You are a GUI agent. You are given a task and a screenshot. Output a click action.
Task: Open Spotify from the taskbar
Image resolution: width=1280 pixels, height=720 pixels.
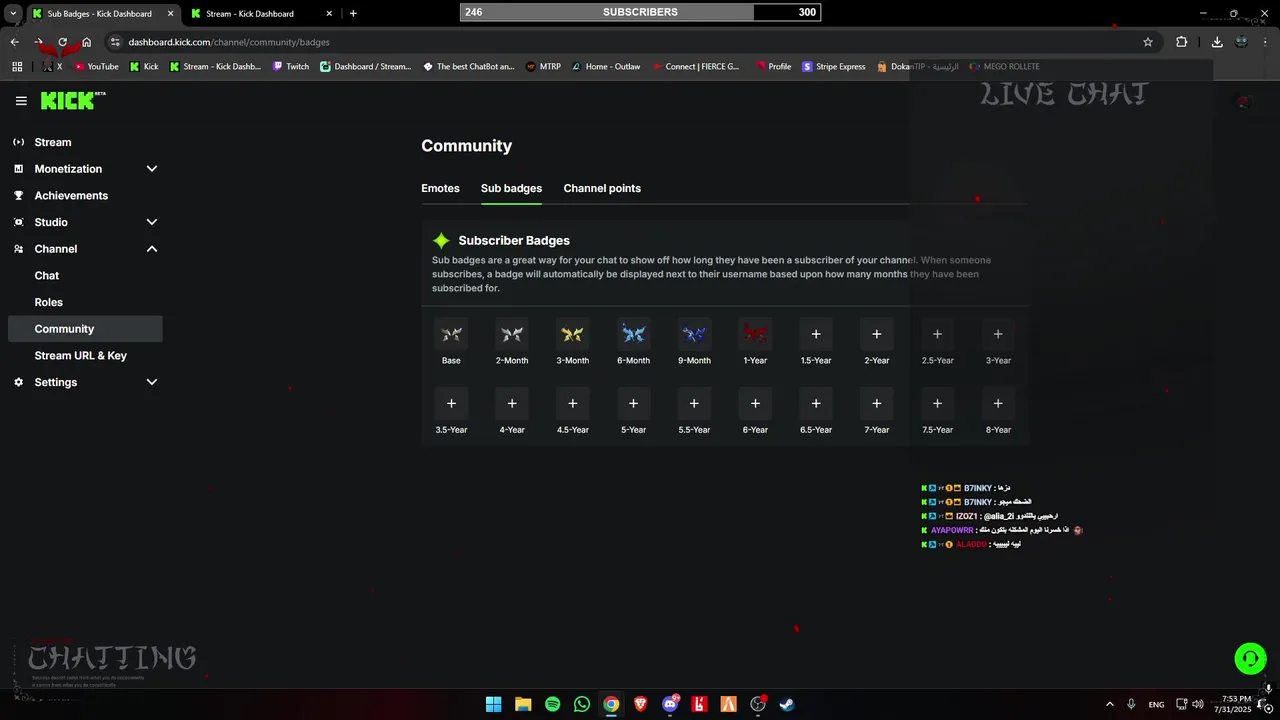[x=553, y=704]
